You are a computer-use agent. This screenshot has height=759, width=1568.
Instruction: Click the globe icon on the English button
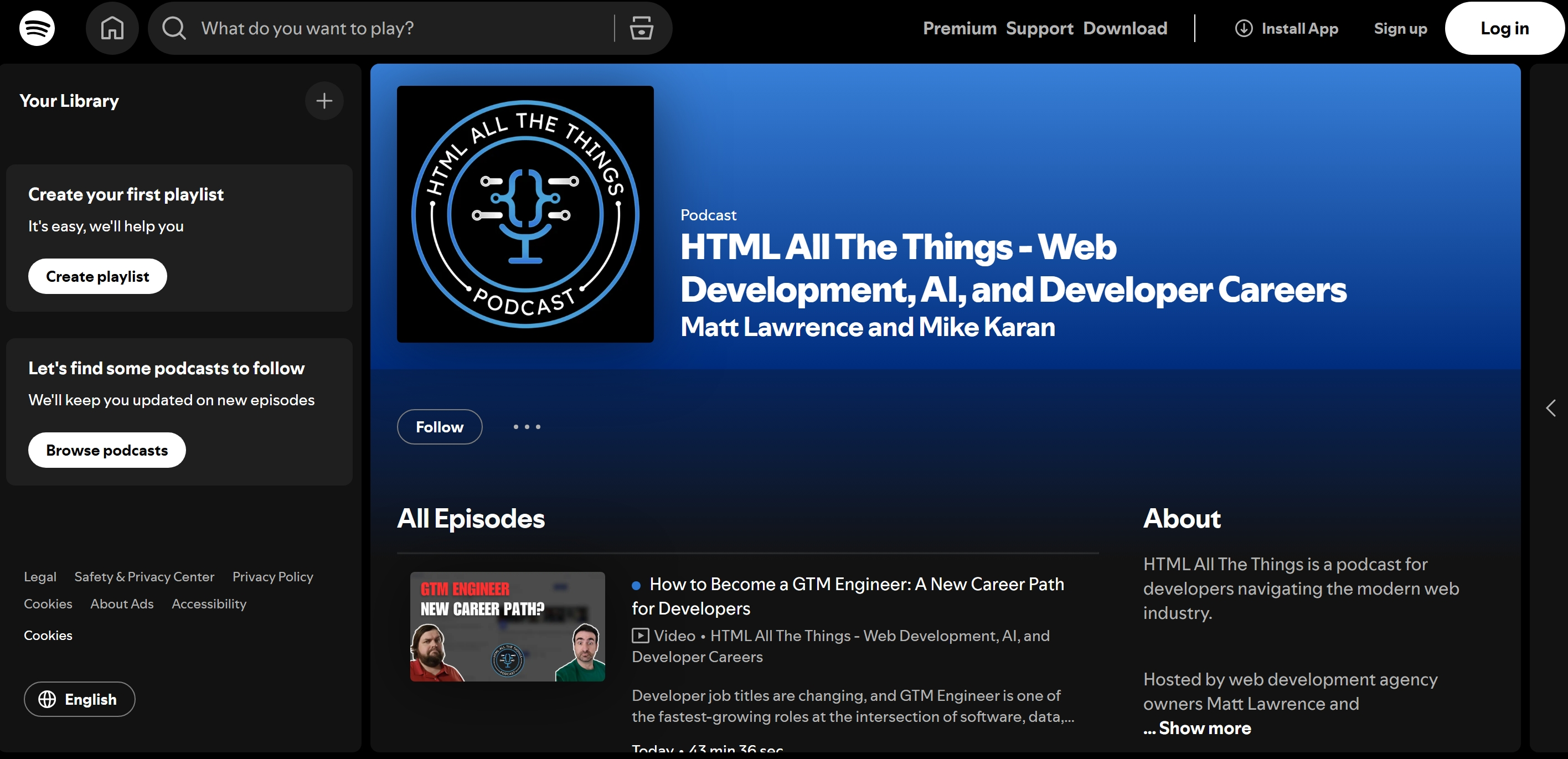tap(48, 699)
